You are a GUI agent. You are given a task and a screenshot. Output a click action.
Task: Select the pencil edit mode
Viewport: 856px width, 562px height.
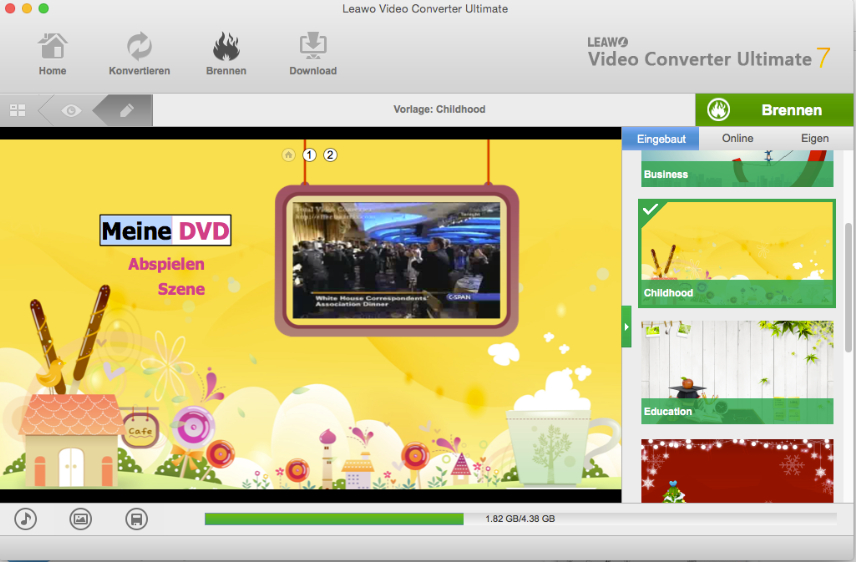coord(126,110)
